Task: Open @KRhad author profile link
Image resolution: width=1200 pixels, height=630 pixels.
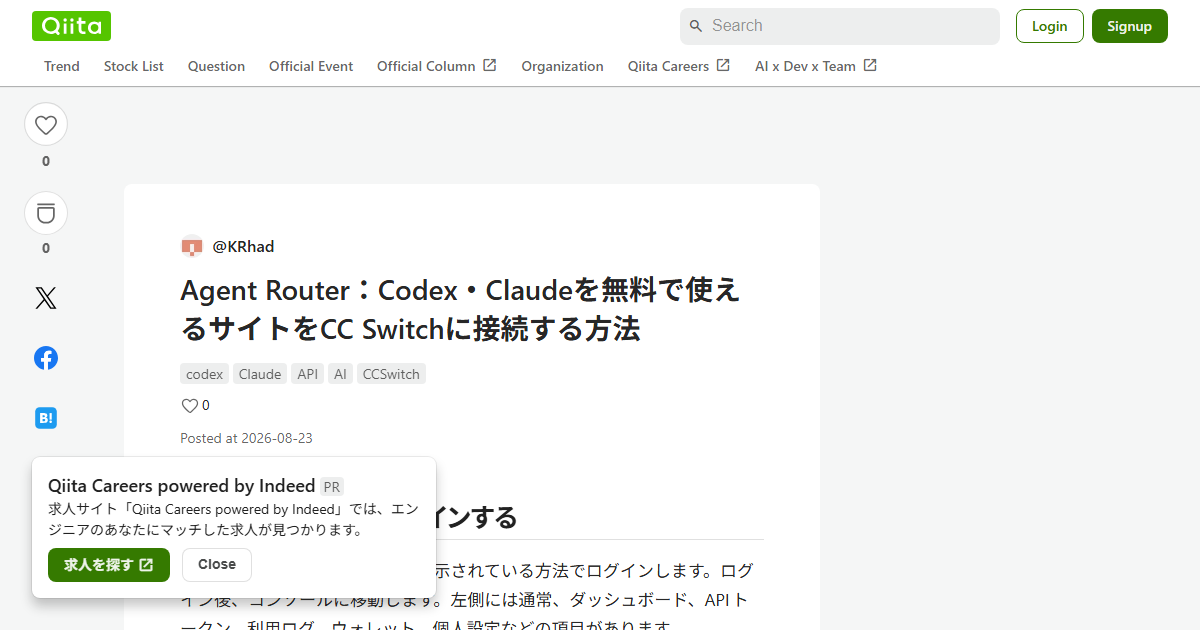Action: click(243, 246)
